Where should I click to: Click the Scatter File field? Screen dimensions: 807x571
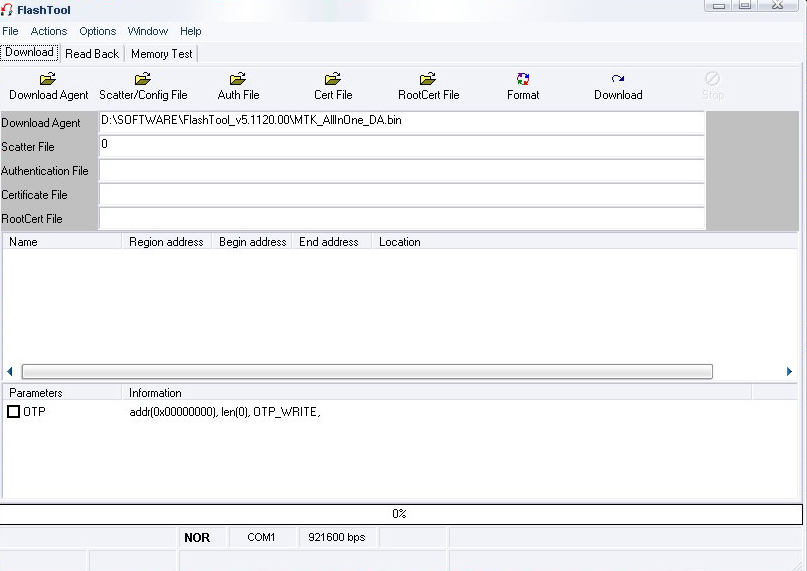pos(401,147)
